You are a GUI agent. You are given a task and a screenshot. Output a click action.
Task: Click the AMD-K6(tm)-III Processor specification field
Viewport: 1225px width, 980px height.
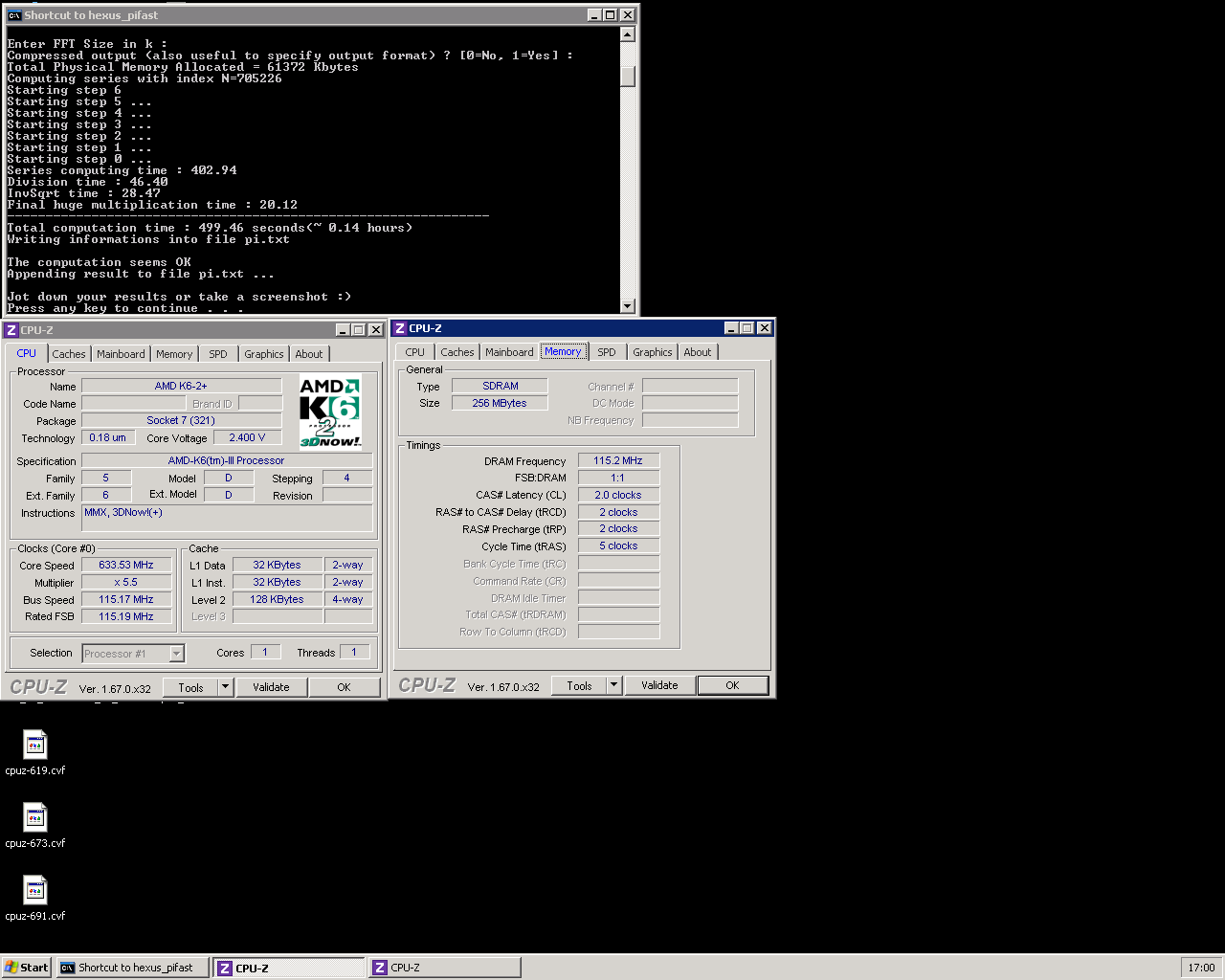[x=227, y=460]
